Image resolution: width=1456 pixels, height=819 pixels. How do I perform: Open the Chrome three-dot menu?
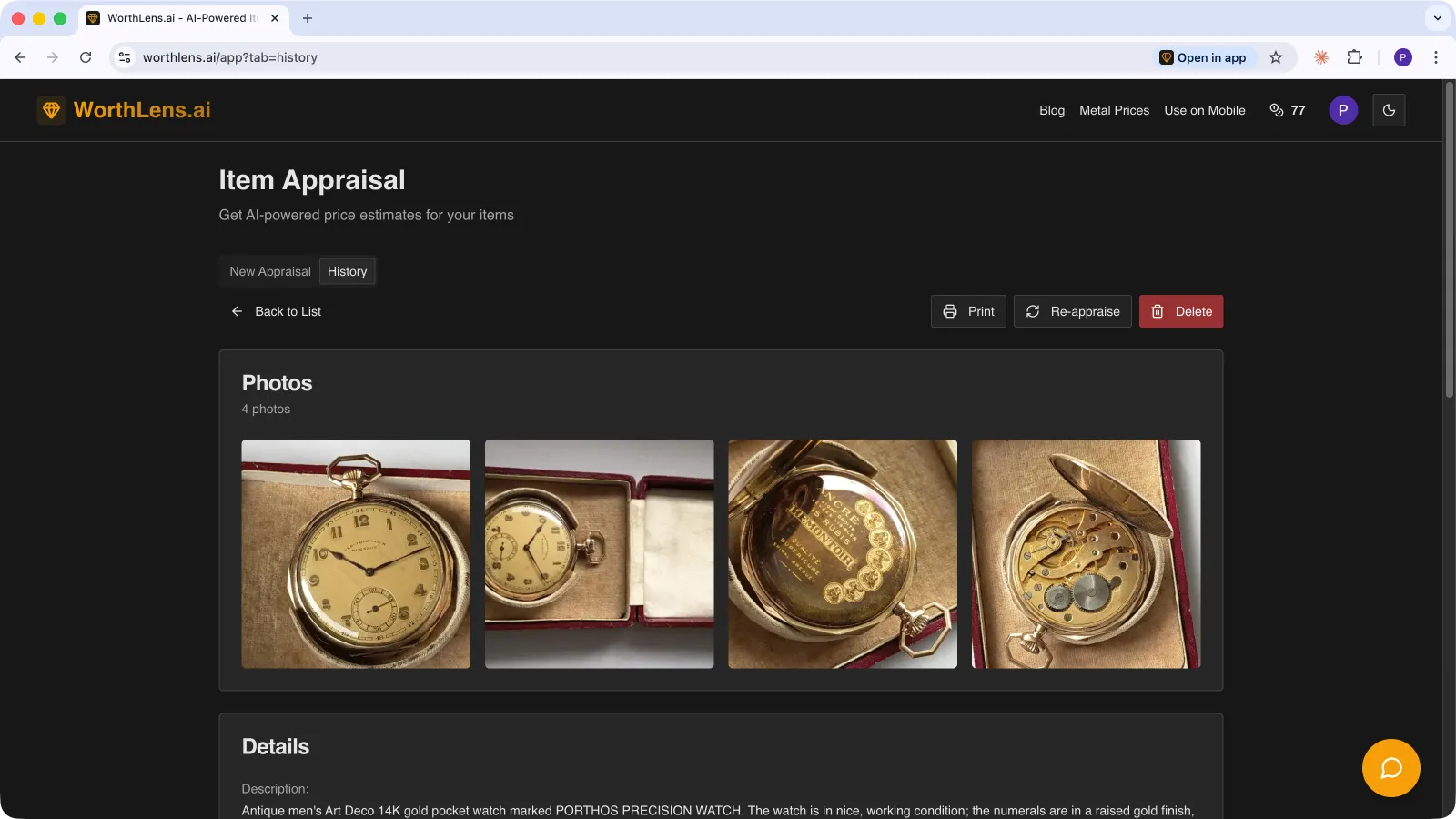[x=1436, y=57]
